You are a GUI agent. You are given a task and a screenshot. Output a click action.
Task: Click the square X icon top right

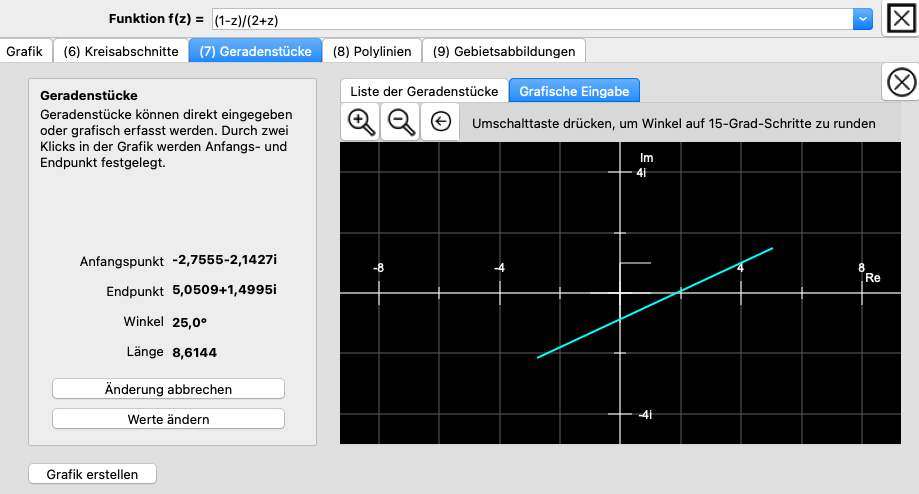(900, 19)
